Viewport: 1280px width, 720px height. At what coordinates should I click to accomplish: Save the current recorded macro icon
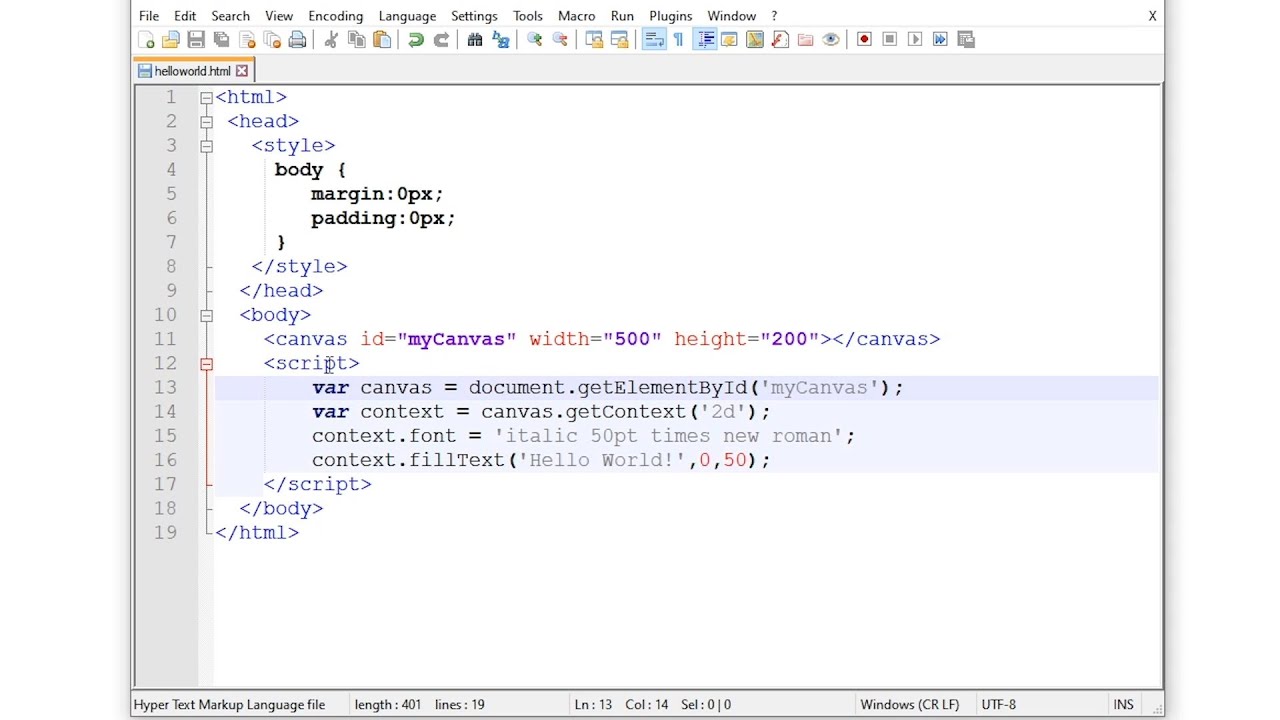(966, 39)
